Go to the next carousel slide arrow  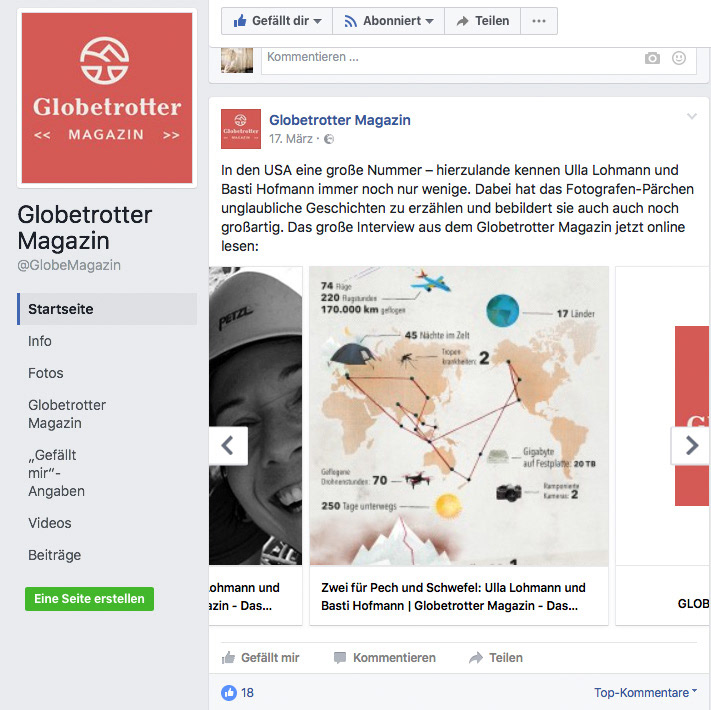pyautogui.click(x=691, y=445)
